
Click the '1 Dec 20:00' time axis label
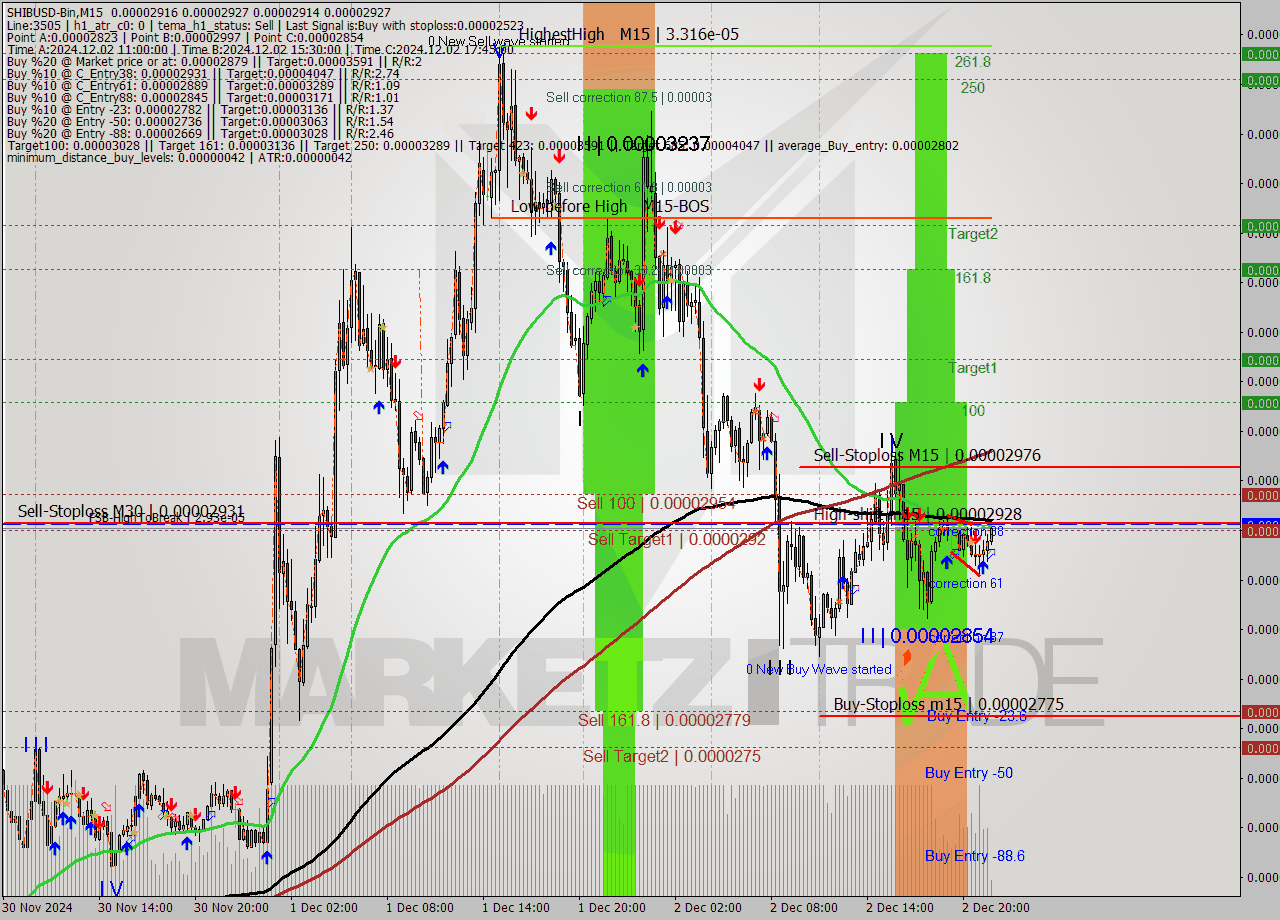[x=612, y=908]
